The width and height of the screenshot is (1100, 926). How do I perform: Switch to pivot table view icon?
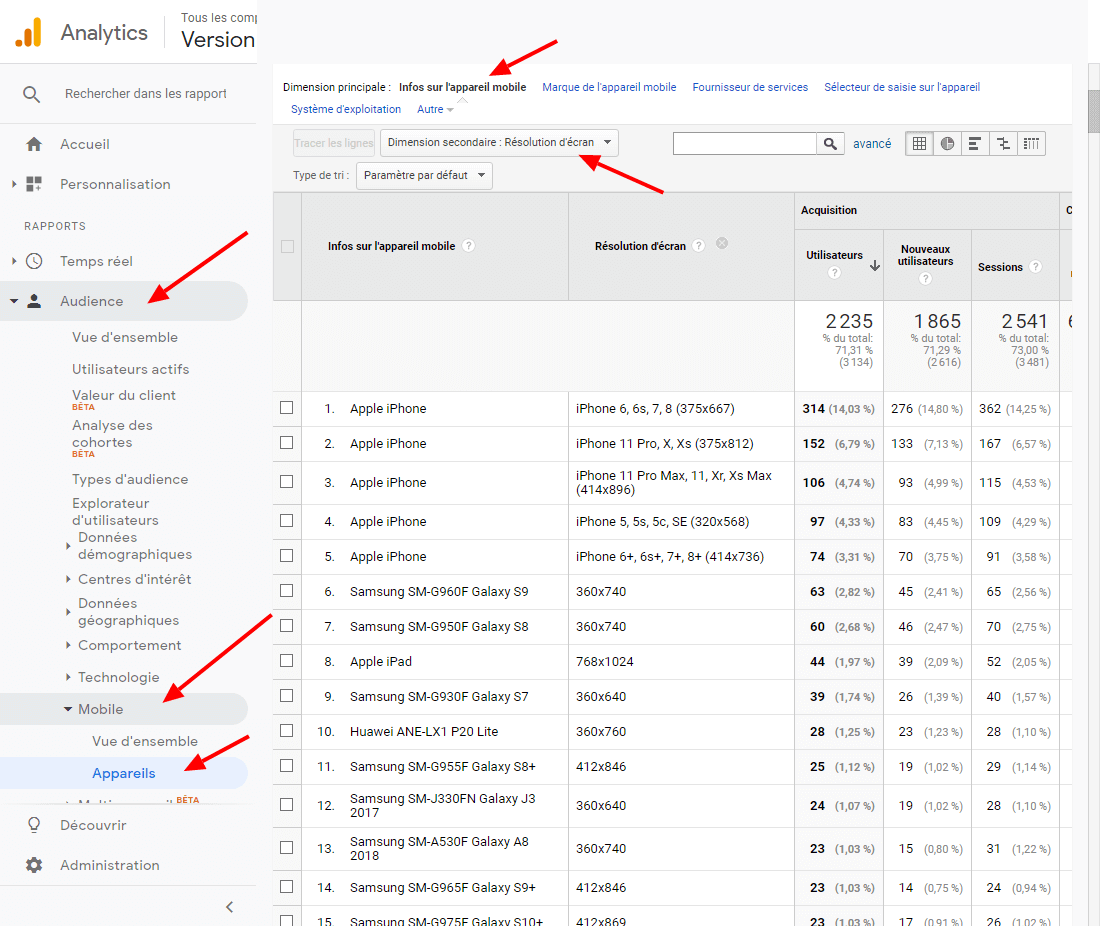[1031, 144]
